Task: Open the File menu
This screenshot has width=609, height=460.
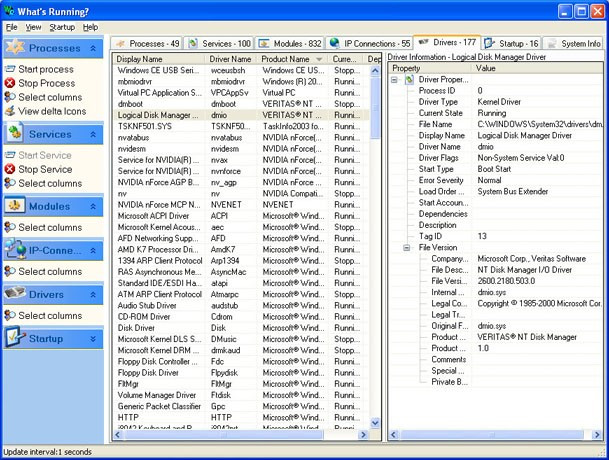Action: 12,27
